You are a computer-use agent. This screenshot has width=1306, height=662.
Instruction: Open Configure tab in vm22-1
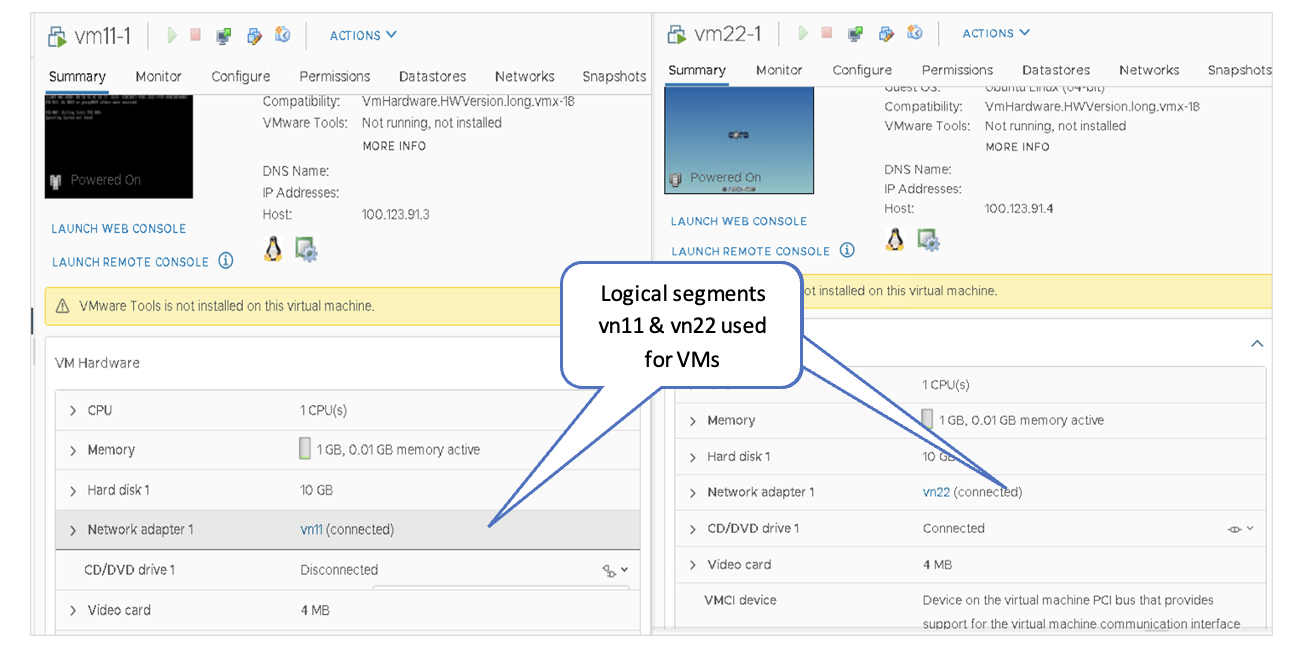tap(862, 70)
